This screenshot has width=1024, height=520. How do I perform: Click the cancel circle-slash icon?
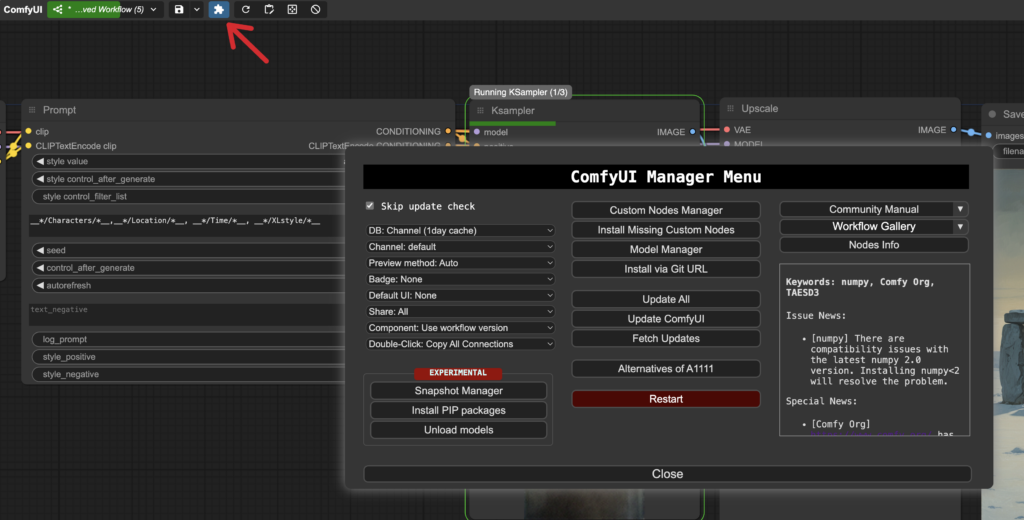click(x=315, y=9)
